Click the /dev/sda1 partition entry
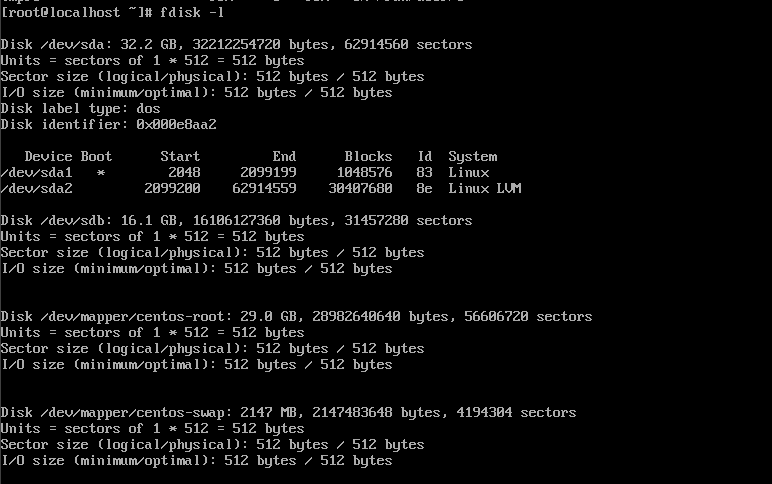Screen dimensions: 772x484 [x=36, y=172]
